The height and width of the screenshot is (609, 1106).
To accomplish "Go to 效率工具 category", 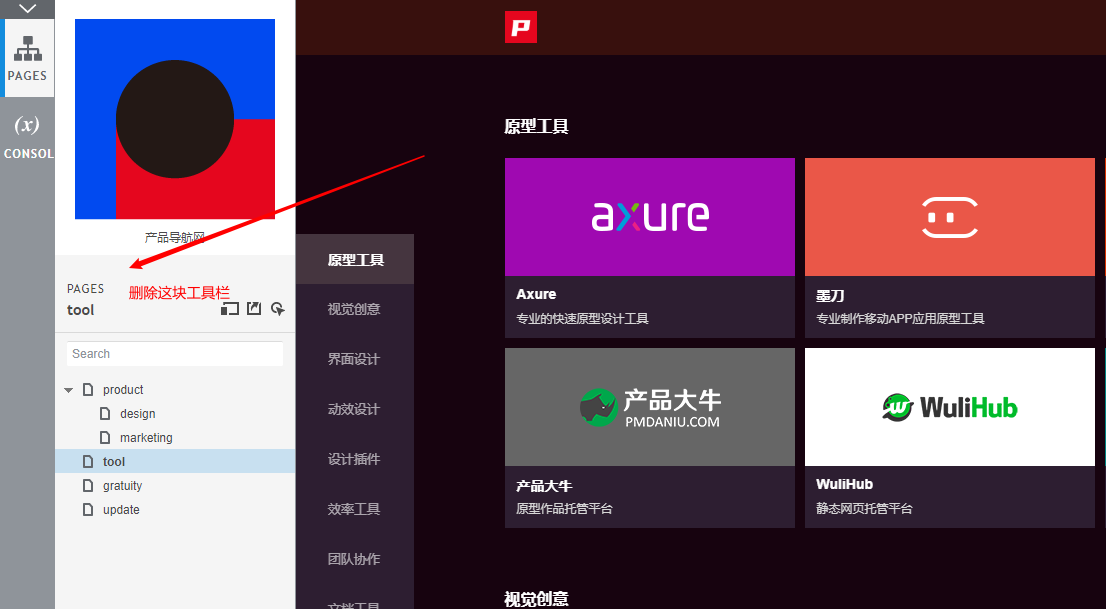I will pos(355,509).
